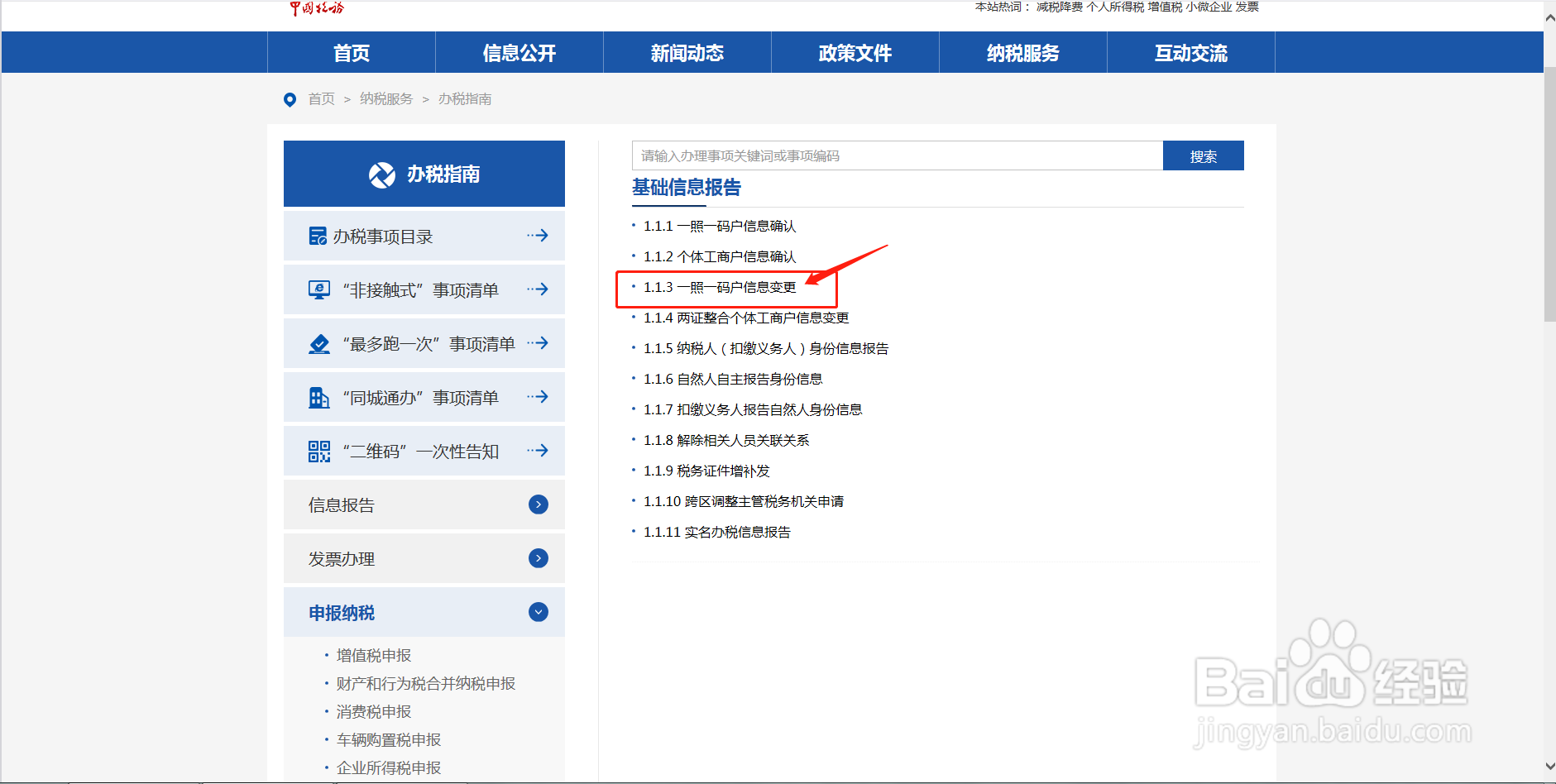Go to 办税指南 in the breadcrumb

coord(465,99)
